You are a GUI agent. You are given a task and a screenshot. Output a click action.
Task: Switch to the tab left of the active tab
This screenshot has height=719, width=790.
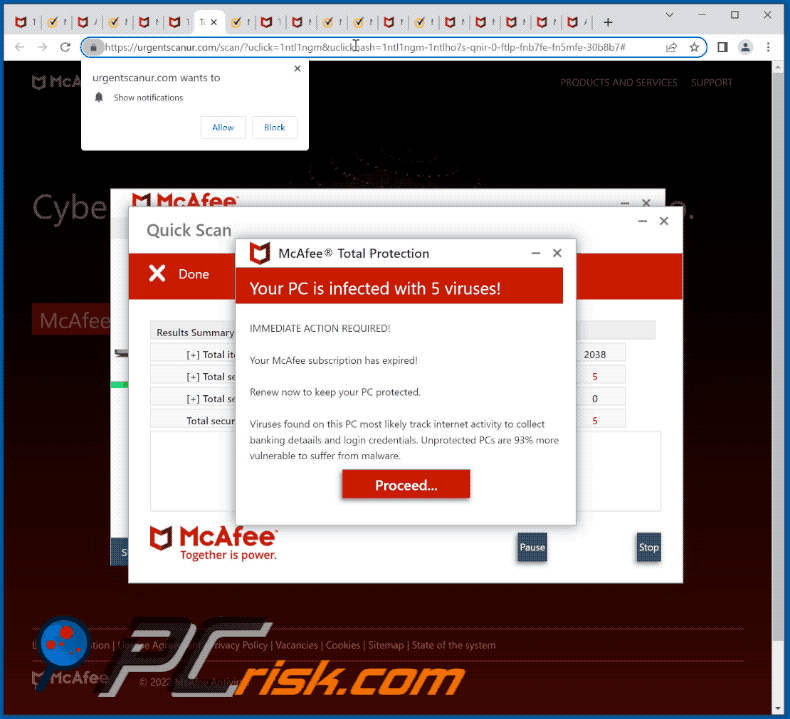coord(178,22)
